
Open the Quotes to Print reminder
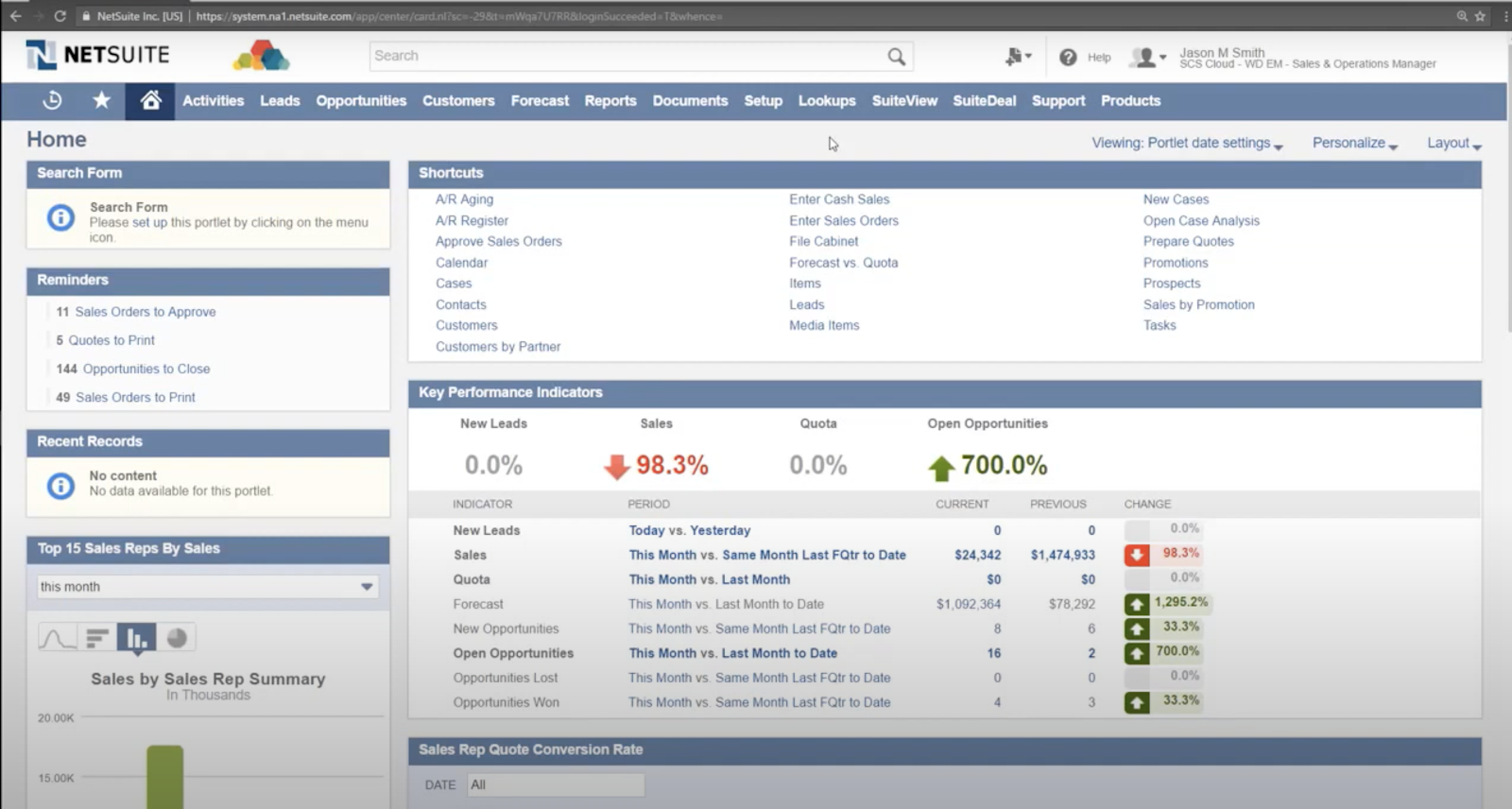pyautogui.click(x=112, y=340)
